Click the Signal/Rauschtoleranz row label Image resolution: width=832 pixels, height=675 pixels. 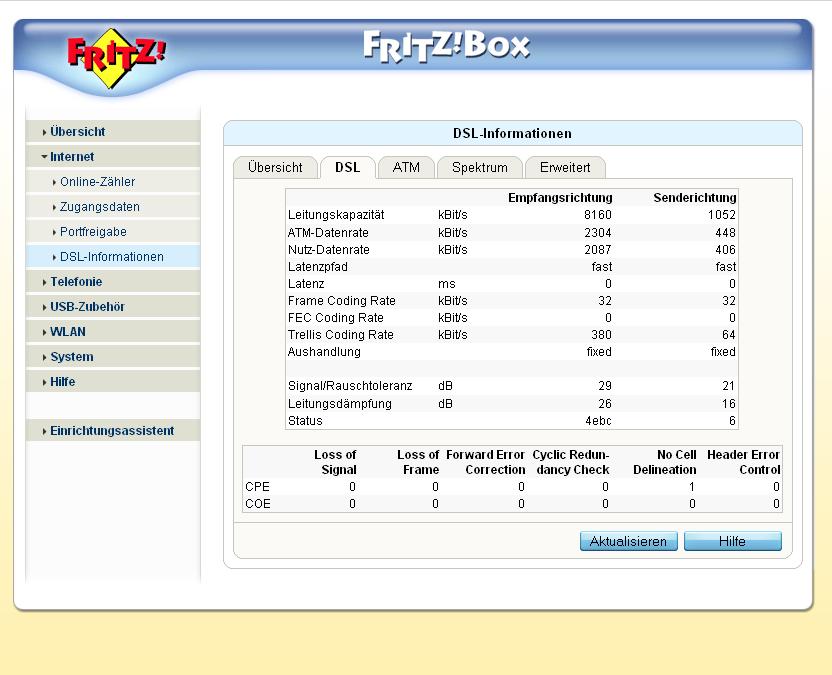350,385
